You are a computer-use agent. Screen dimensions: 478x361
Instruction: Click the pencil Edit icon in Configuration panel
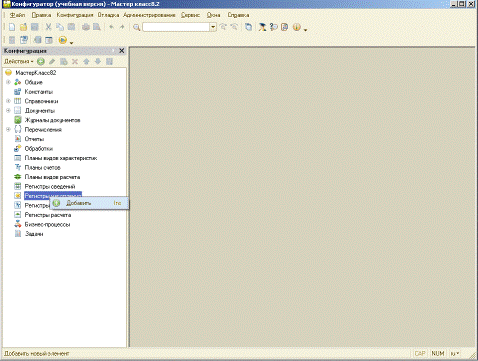click(x=52, y=61)
